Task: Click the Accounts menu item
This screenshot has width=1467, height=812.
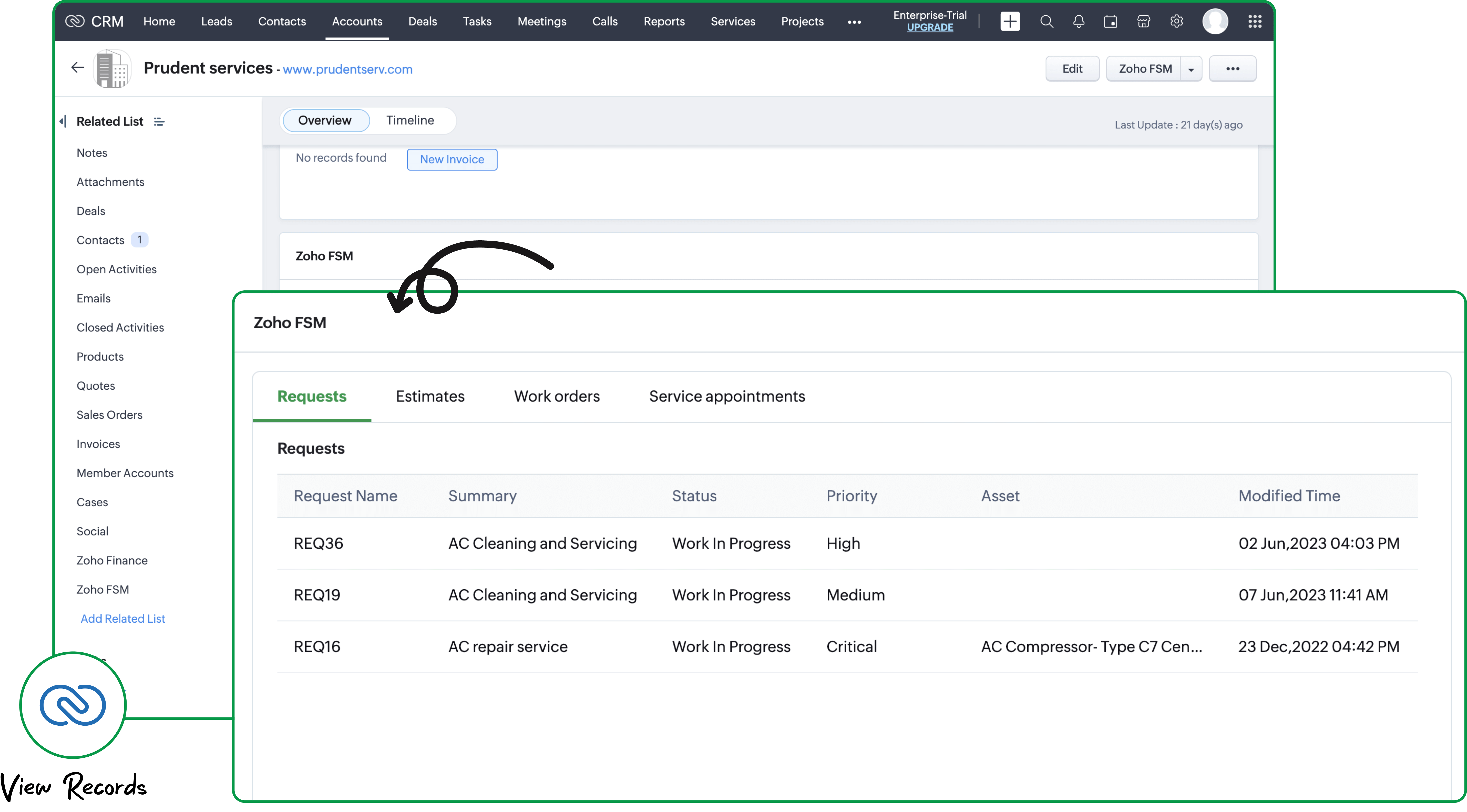Action: click(357, 21)
